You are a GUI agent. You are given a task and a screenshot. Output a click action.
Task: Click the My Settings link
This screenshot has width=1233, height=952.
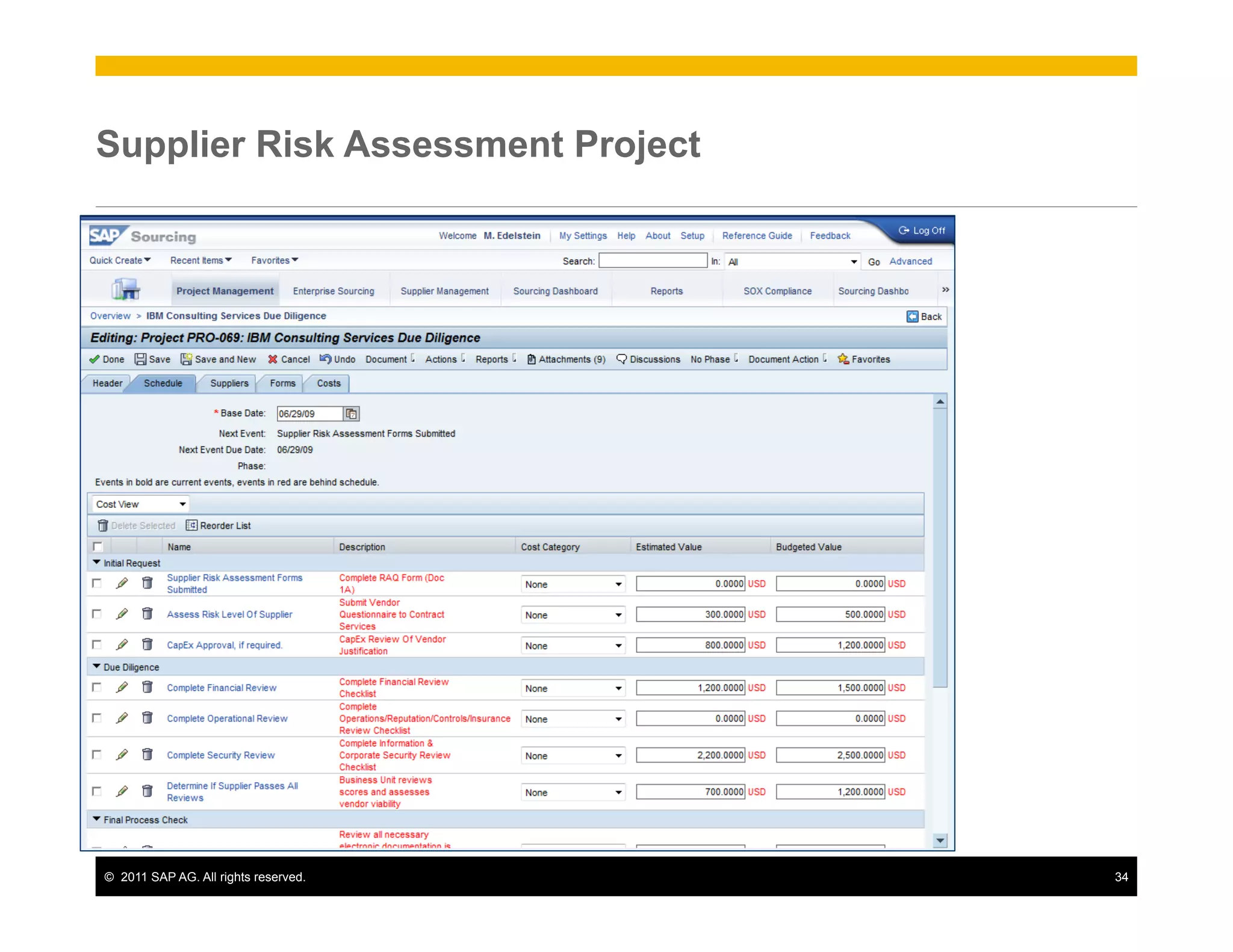click(x=582, y=236)
